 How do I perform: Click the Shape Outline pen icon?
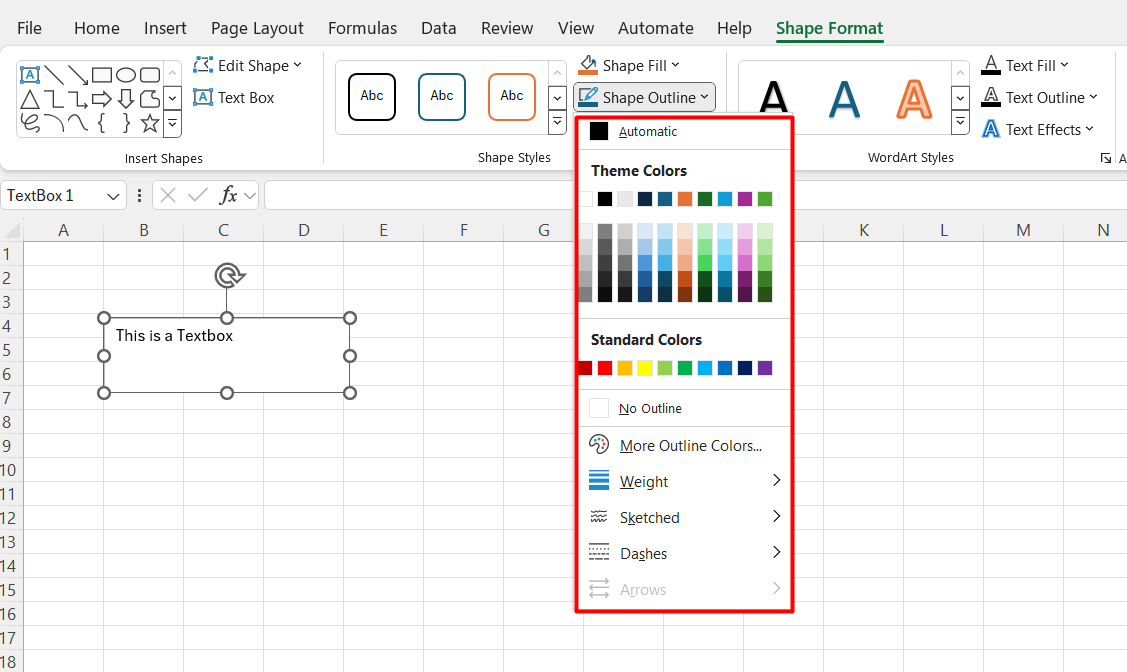tap(588, 97)
